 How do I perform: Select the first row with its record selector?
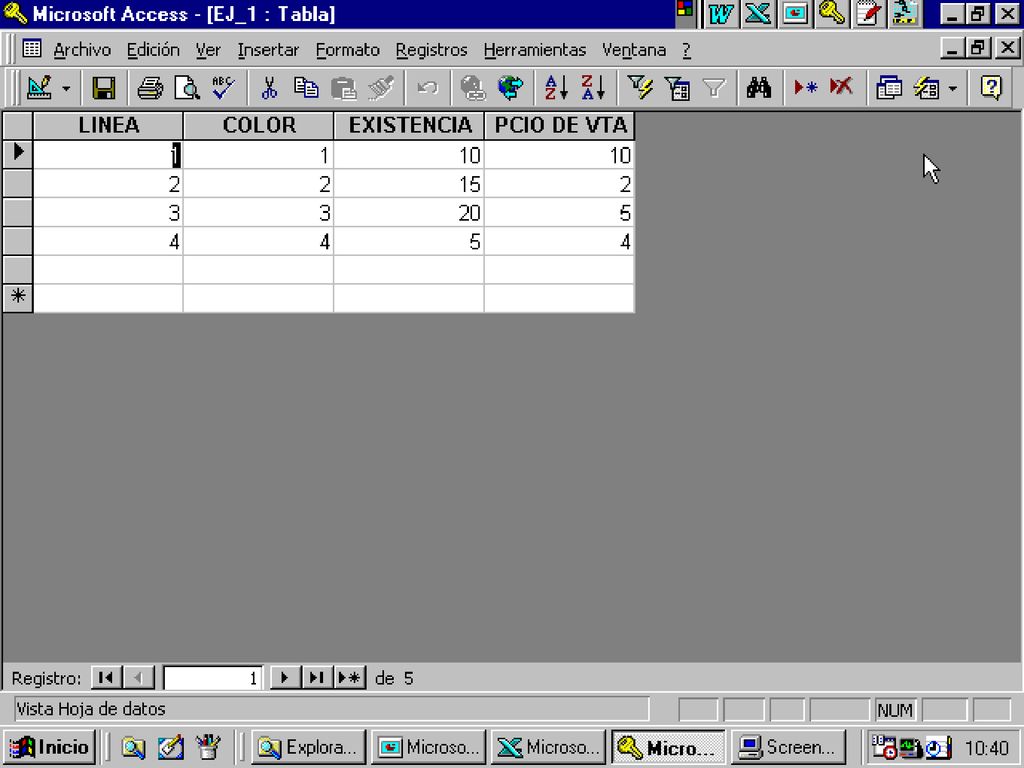[x=18, y=154]
